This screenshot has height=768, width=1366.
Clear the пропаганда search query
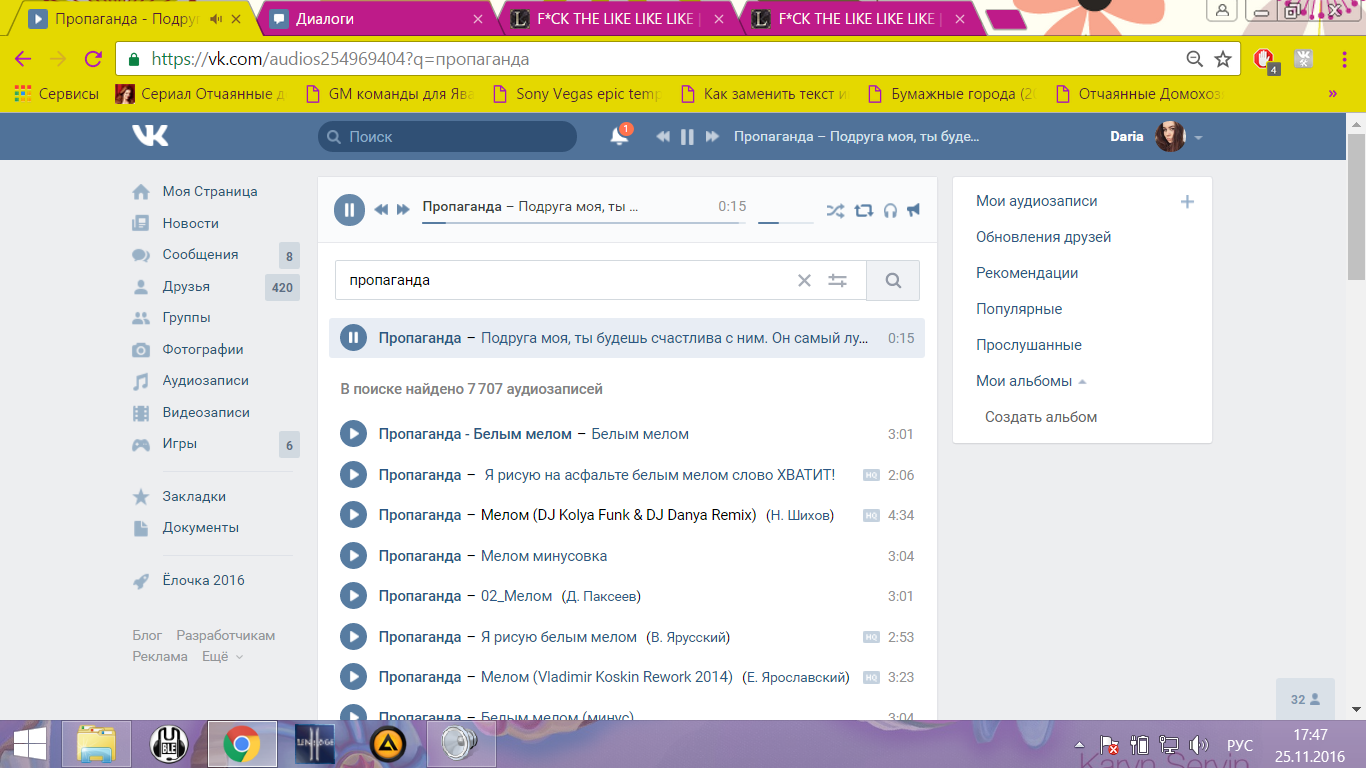coord(804,281)
